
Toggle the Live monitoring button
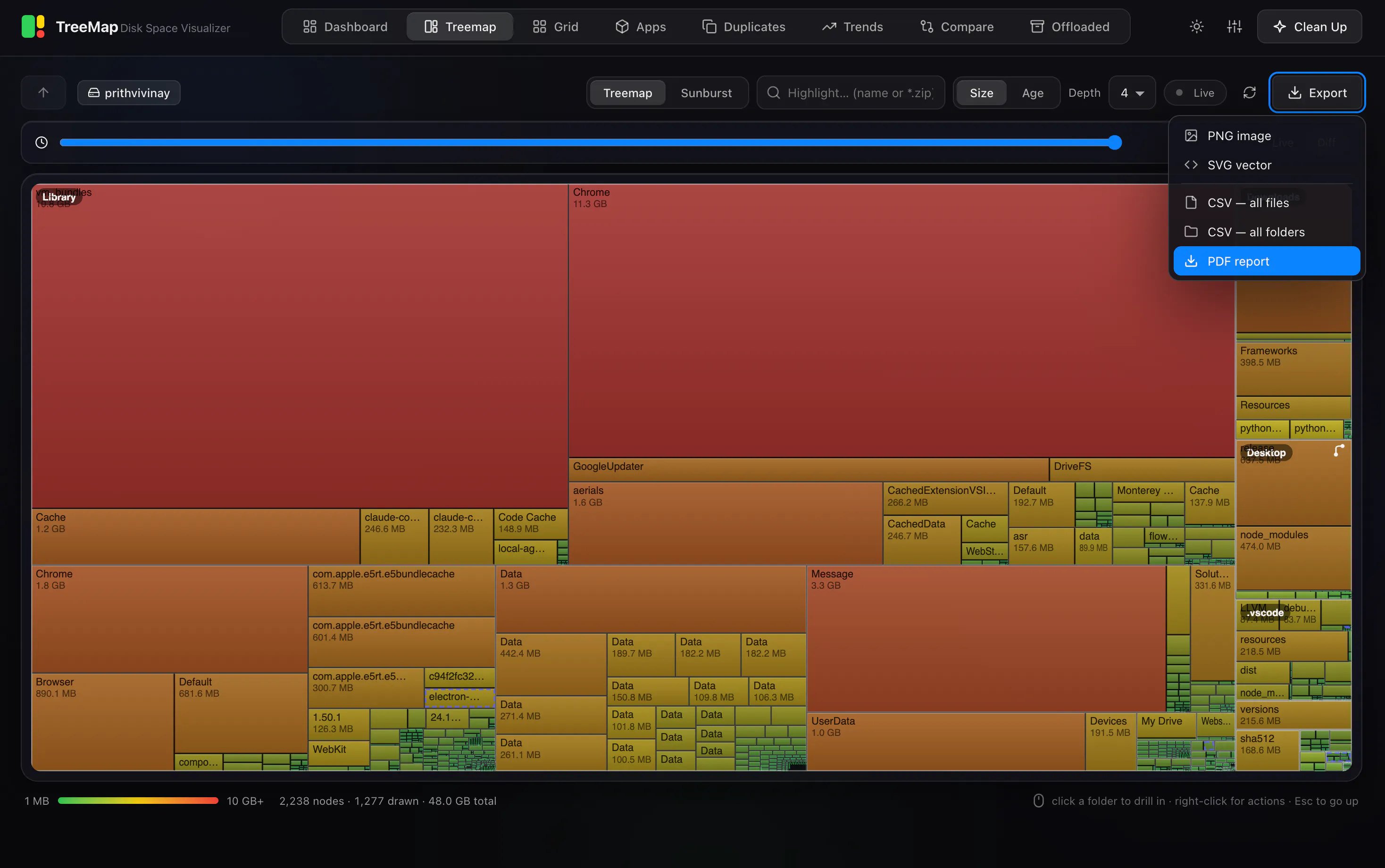[x=1195, y=92]
